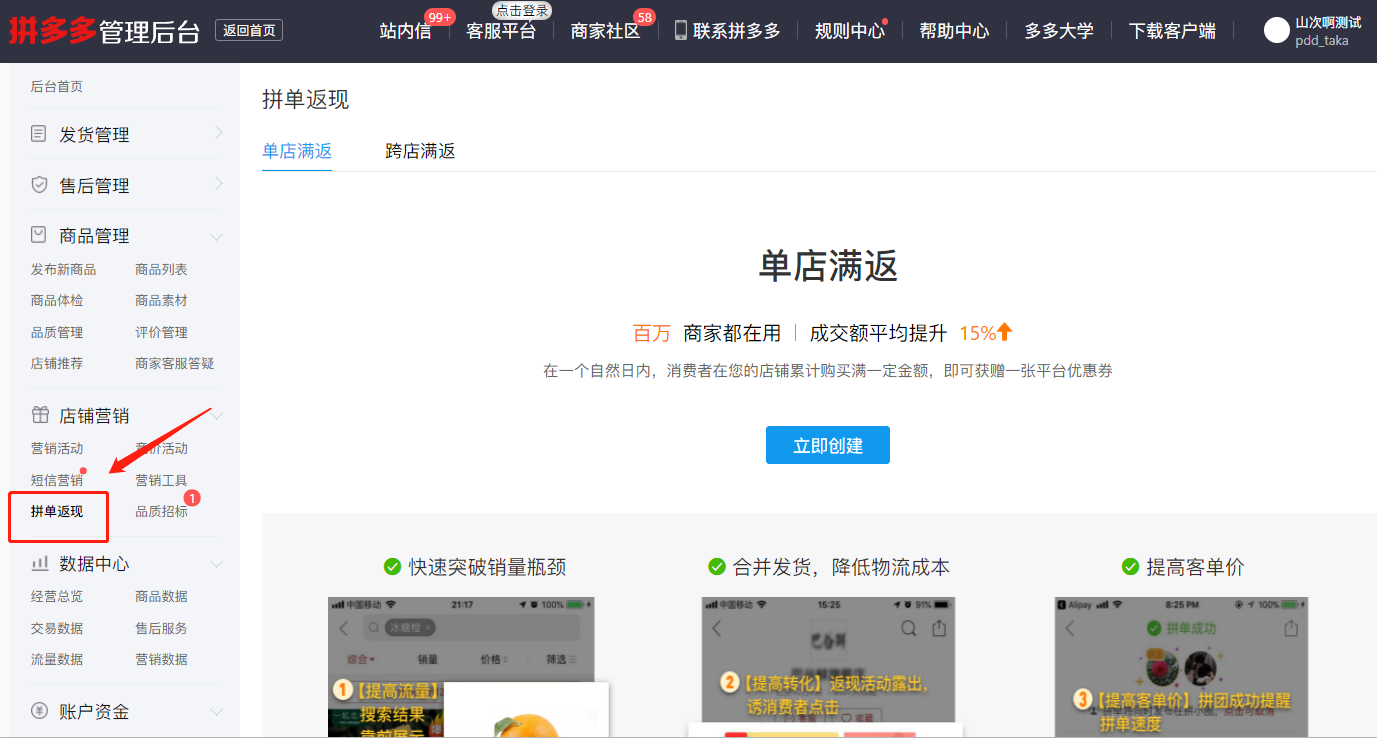Open 店铺推荐 in sidebar
The width and height of the screenshot is (1377, 739).
pos(57,363)
